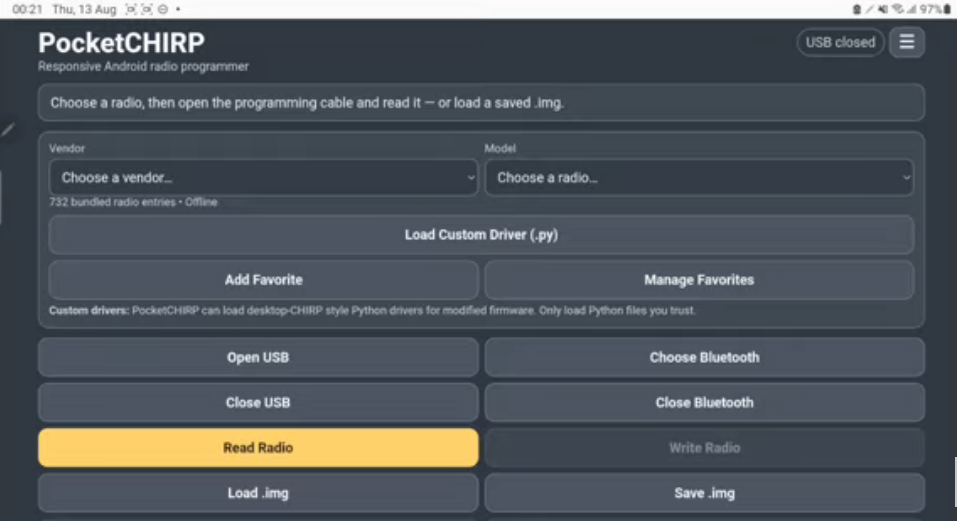
Task: Tap the edge panel handle on left side
Action: [1, 197]
